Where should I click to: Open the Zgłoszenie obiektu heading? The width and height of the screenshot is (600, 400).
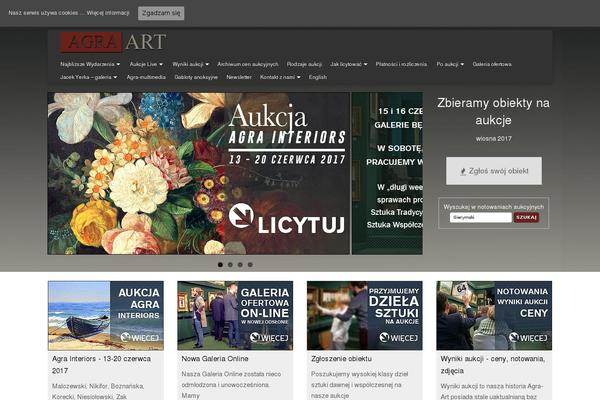[341, 359]
